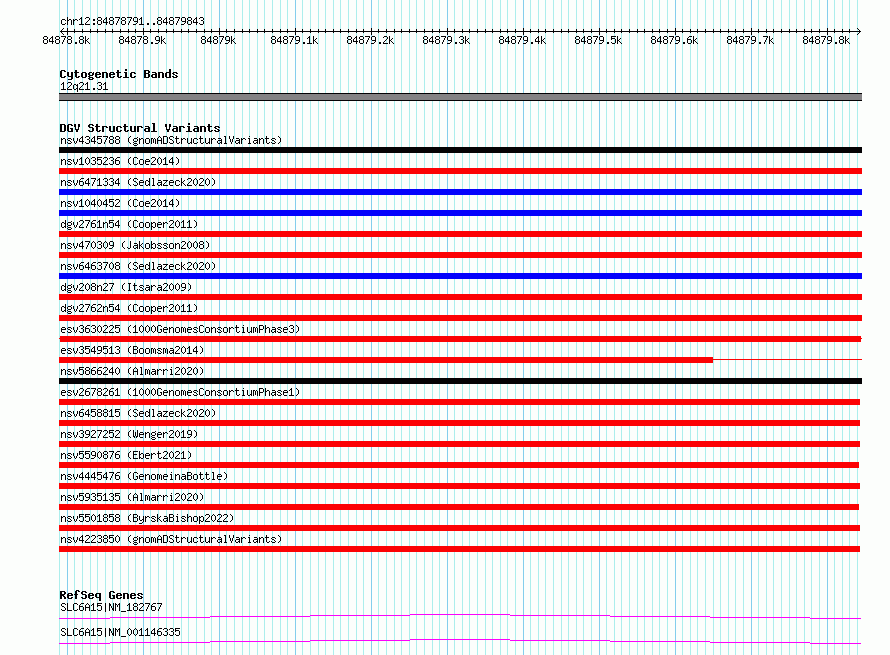
Task: Select variant nsv4223850 (gnomADStructuralVariants) label
Action: pos(171,539)
